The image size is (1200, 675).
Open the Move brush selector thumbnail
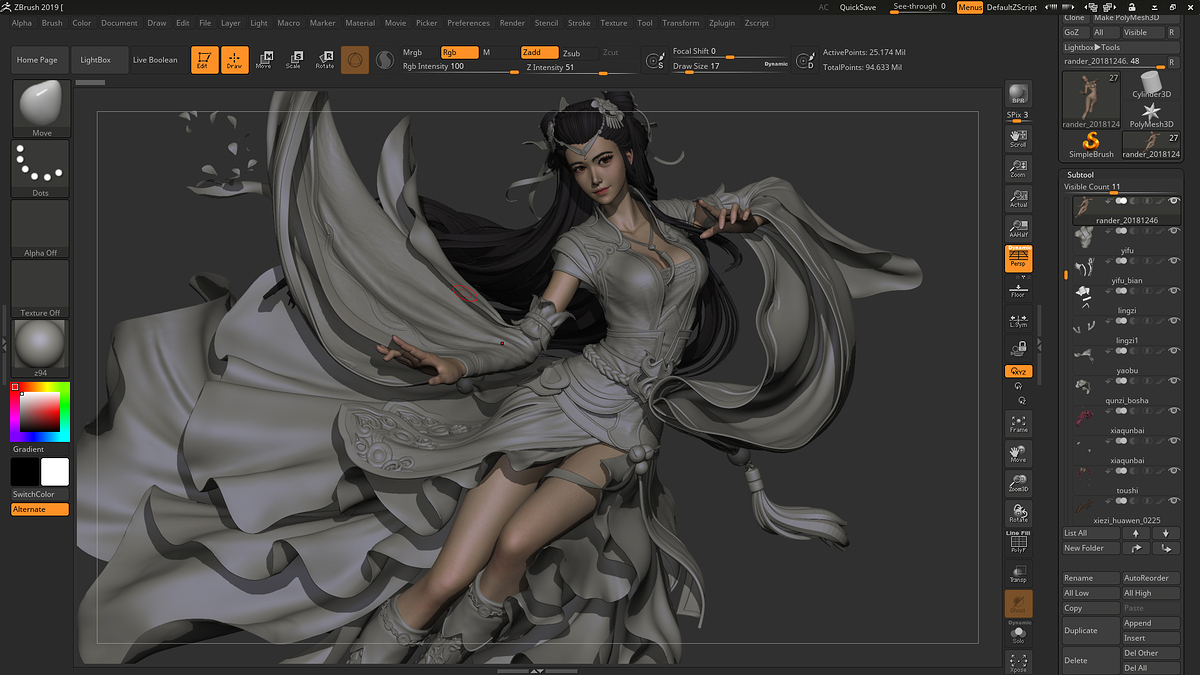[41, 108]
